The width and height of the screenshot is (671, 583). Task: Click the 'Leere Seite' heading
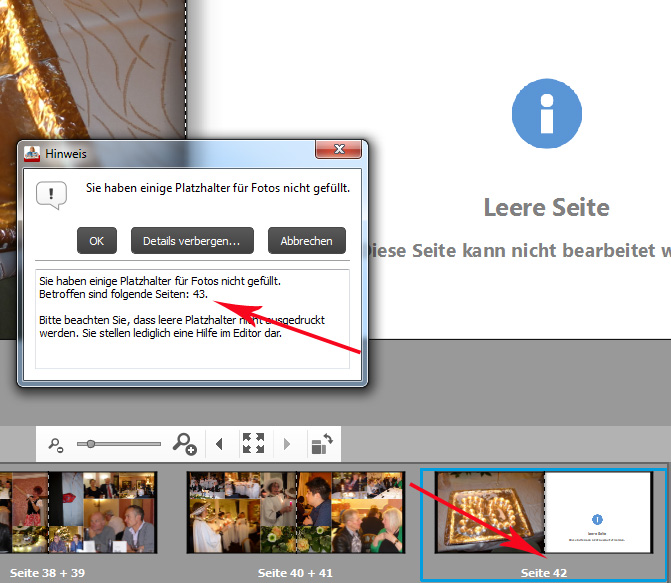546,208
